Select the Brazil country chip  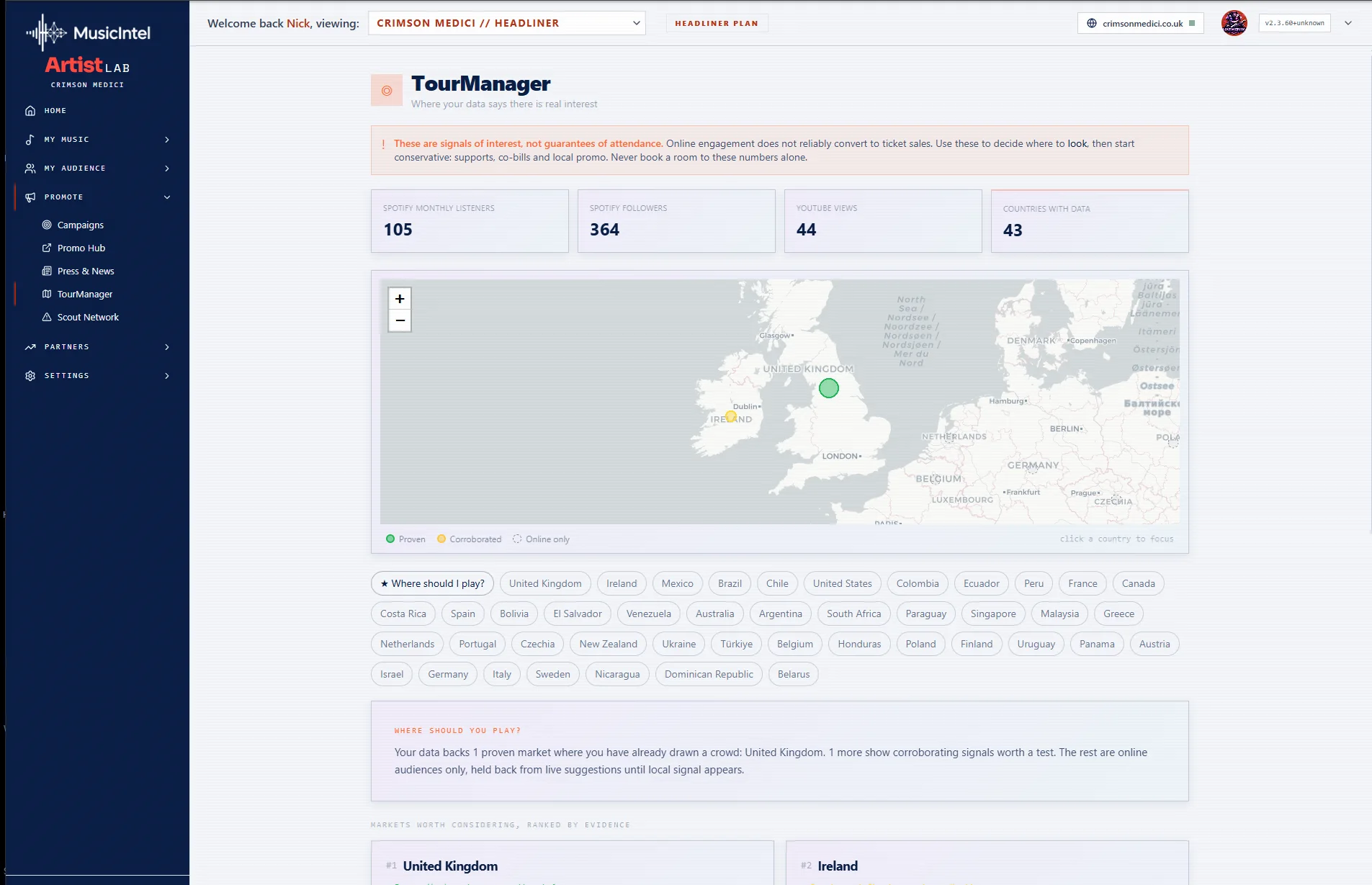click(730, 583)
